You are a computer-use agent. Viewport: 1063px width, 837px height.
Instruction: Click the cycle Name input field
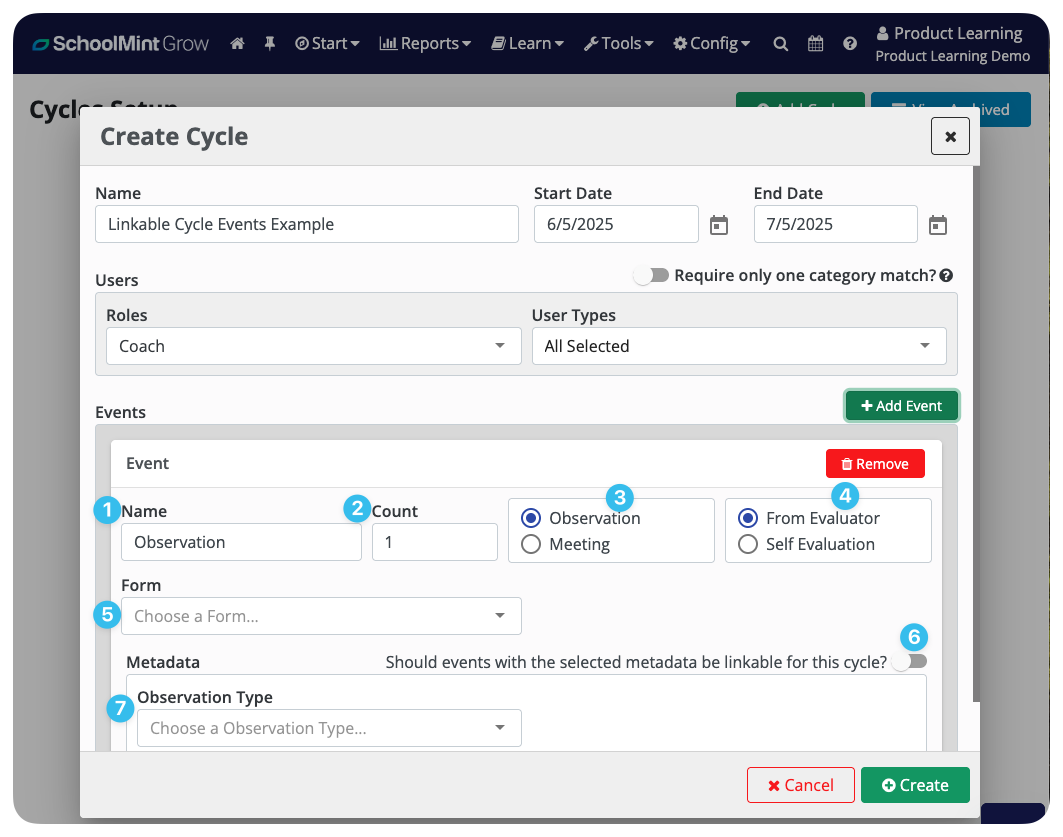click(307, 224)
